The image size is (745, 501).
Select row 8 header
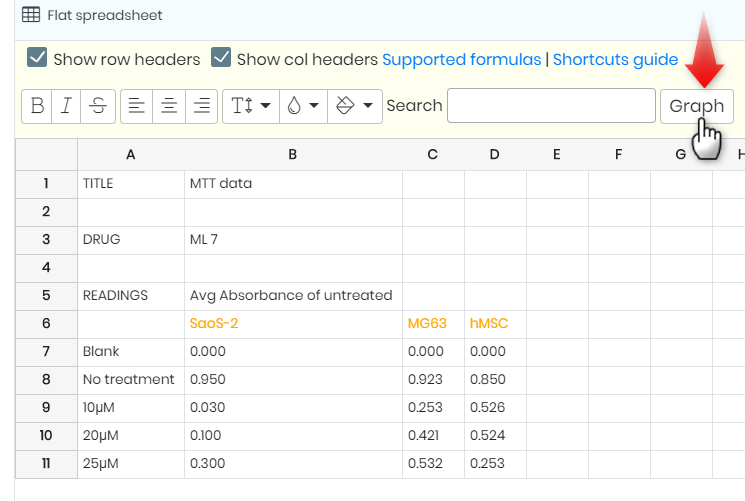pos(46,379)
